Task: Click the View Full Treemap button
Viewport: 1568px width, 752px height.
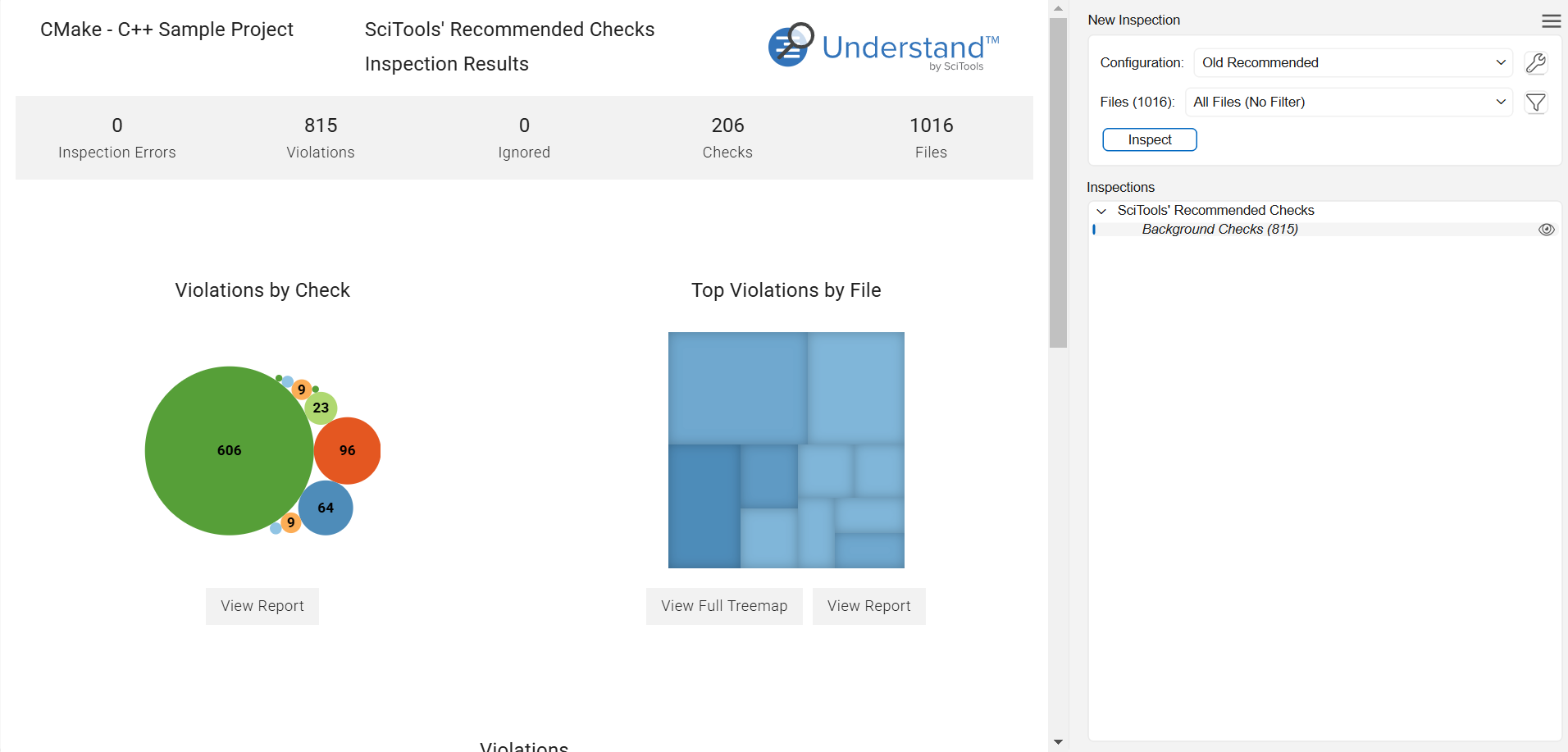Action: 724,606
